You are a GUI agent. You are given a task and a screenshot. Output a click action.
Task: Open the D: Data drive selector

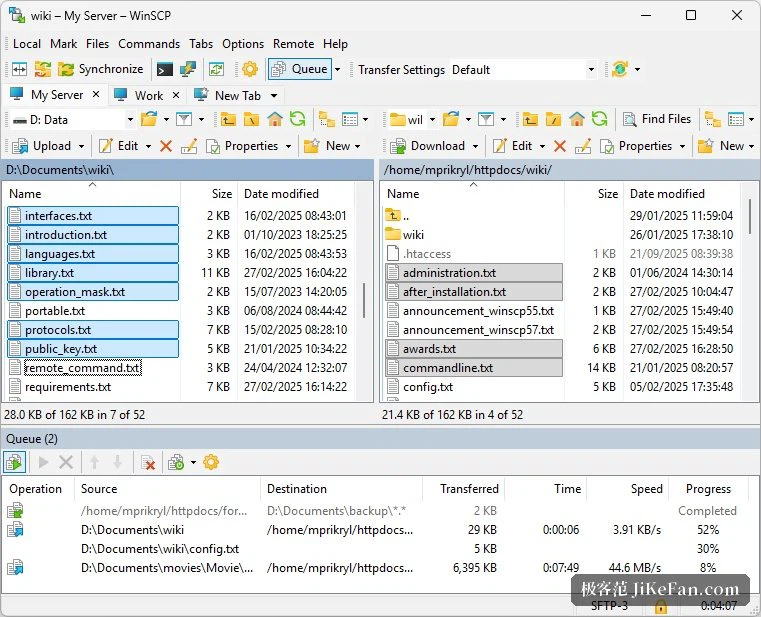point(73,119)
